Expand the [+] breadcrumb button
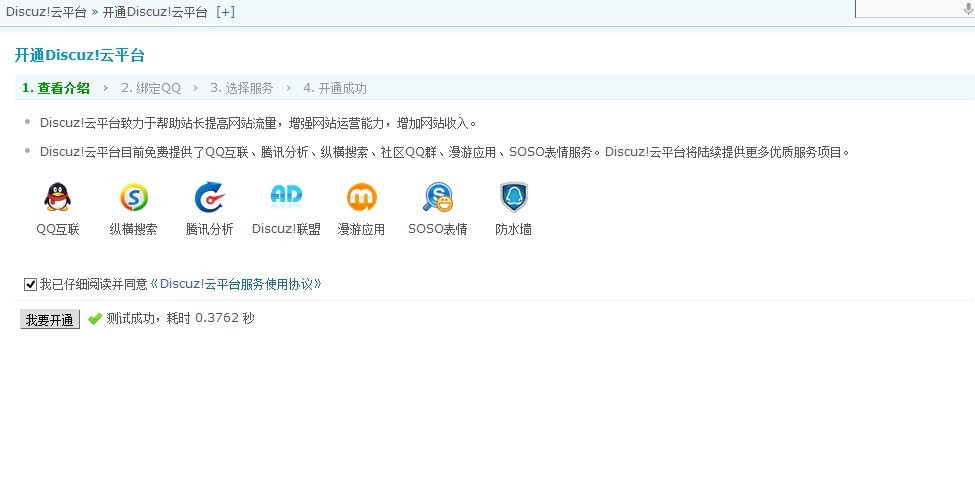This screenshot has width=975, height=491. click(225, 12)
